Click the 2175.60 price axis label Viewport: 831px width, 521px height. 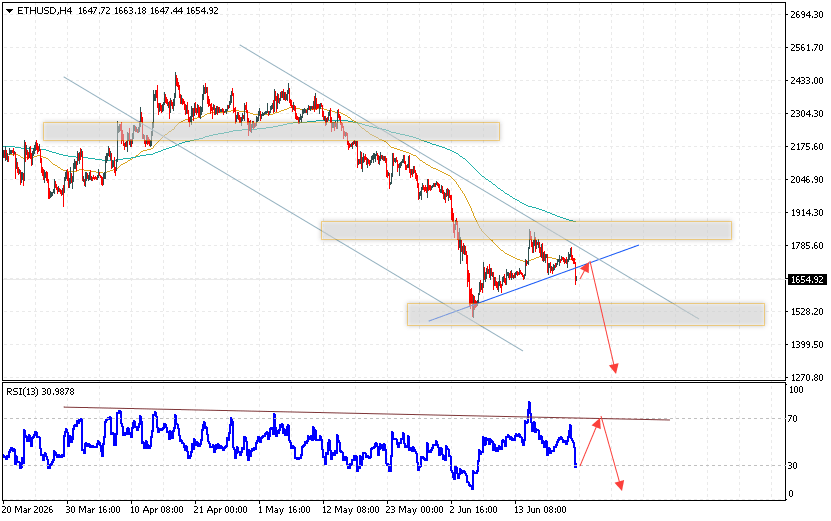click(x=807, y=146)
